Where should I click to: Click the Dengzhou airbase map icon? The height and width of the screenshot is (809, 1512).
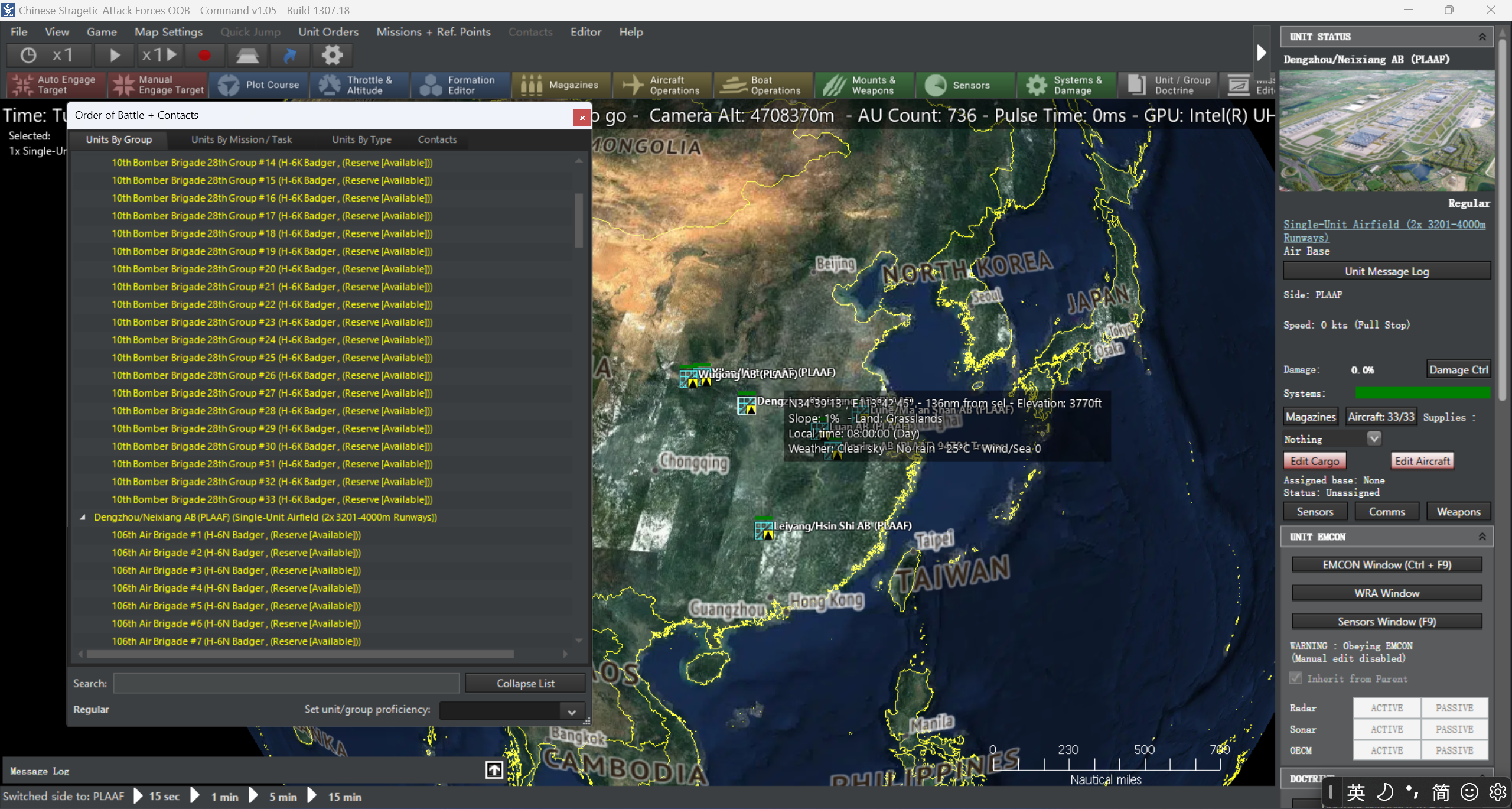[747, 405]
